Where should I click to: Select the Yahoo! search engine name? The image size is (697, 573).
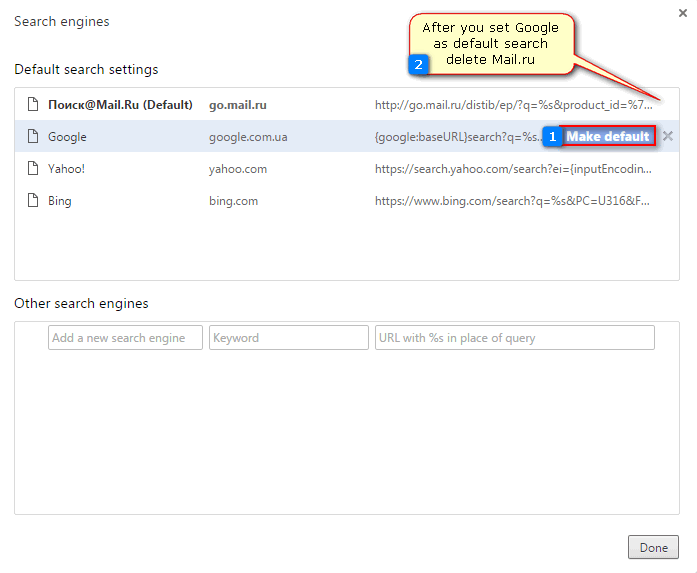(66, 169)
